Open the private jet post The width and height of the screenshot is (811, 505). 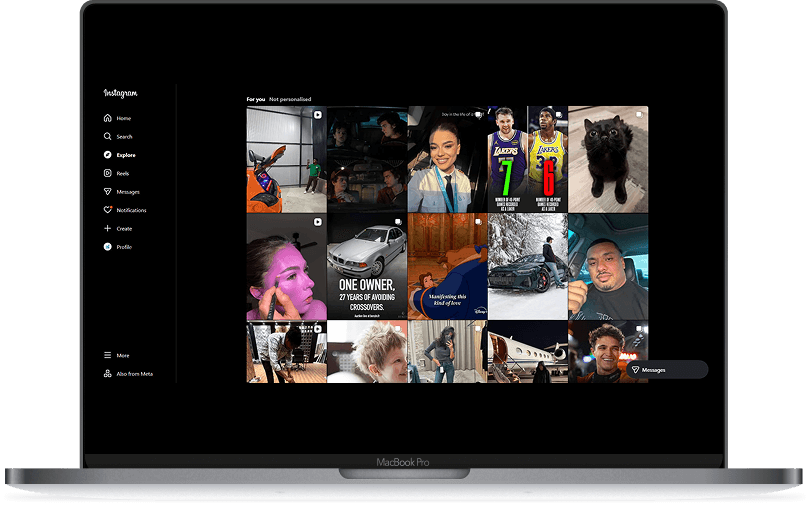pyautogui.click(x=527, y=352)
